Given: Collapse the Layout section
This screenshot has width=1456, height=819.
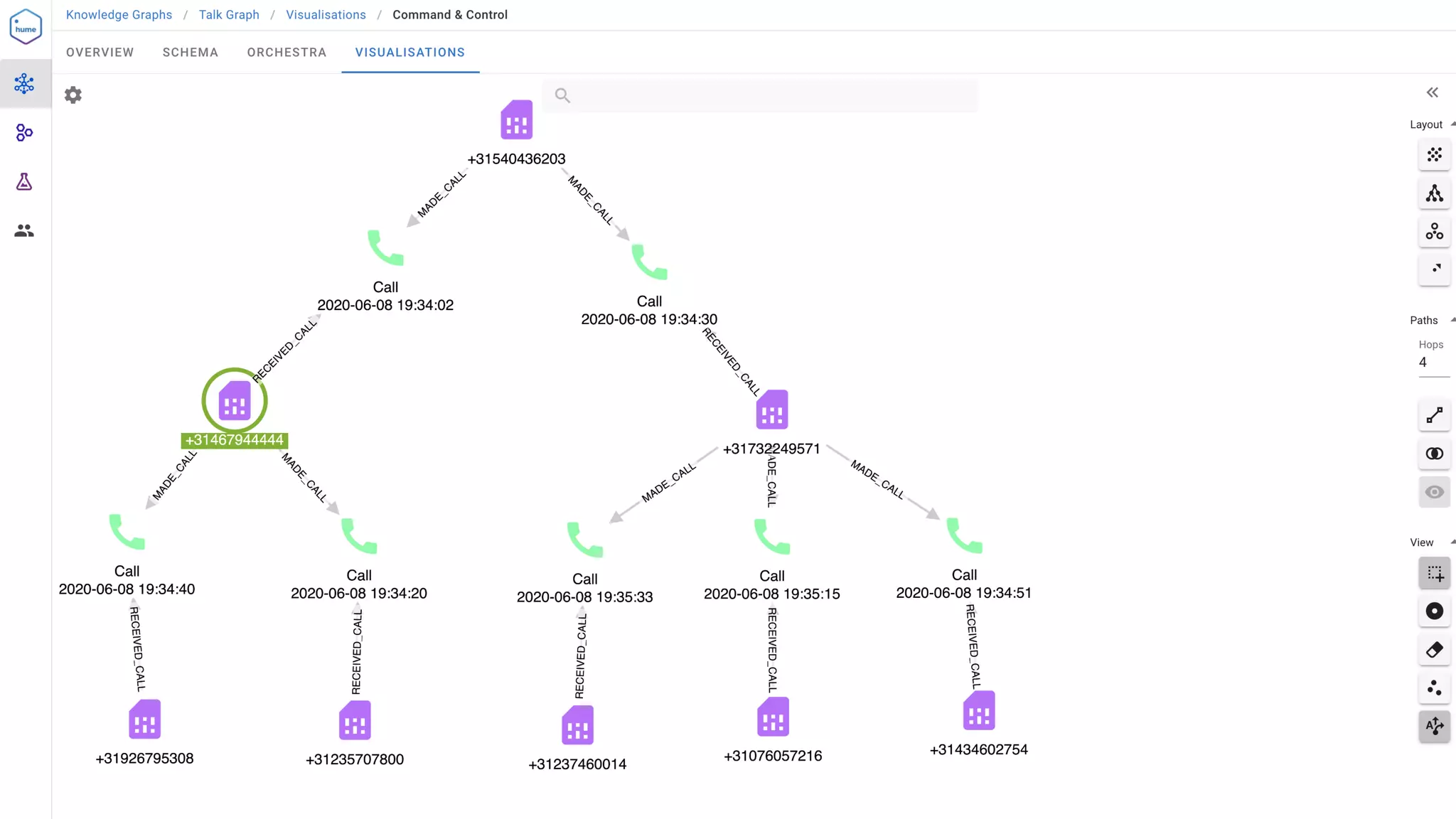Looking at the screenshot, I should pyautogui.click(x=1452, y=124).
